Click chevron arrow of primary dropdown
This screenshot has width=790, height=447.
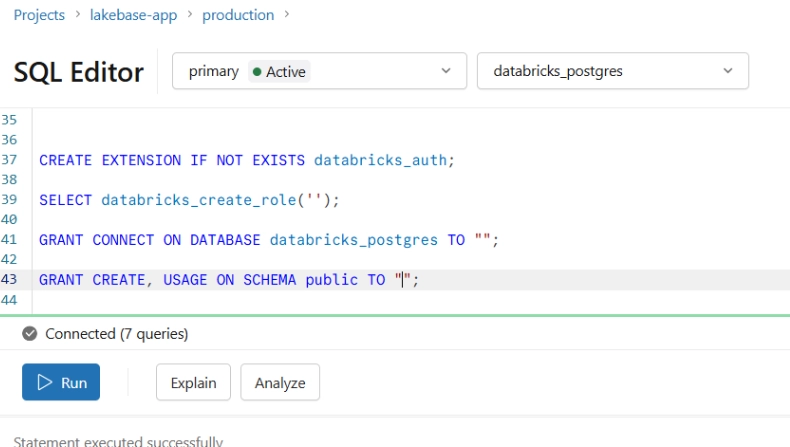446,71
